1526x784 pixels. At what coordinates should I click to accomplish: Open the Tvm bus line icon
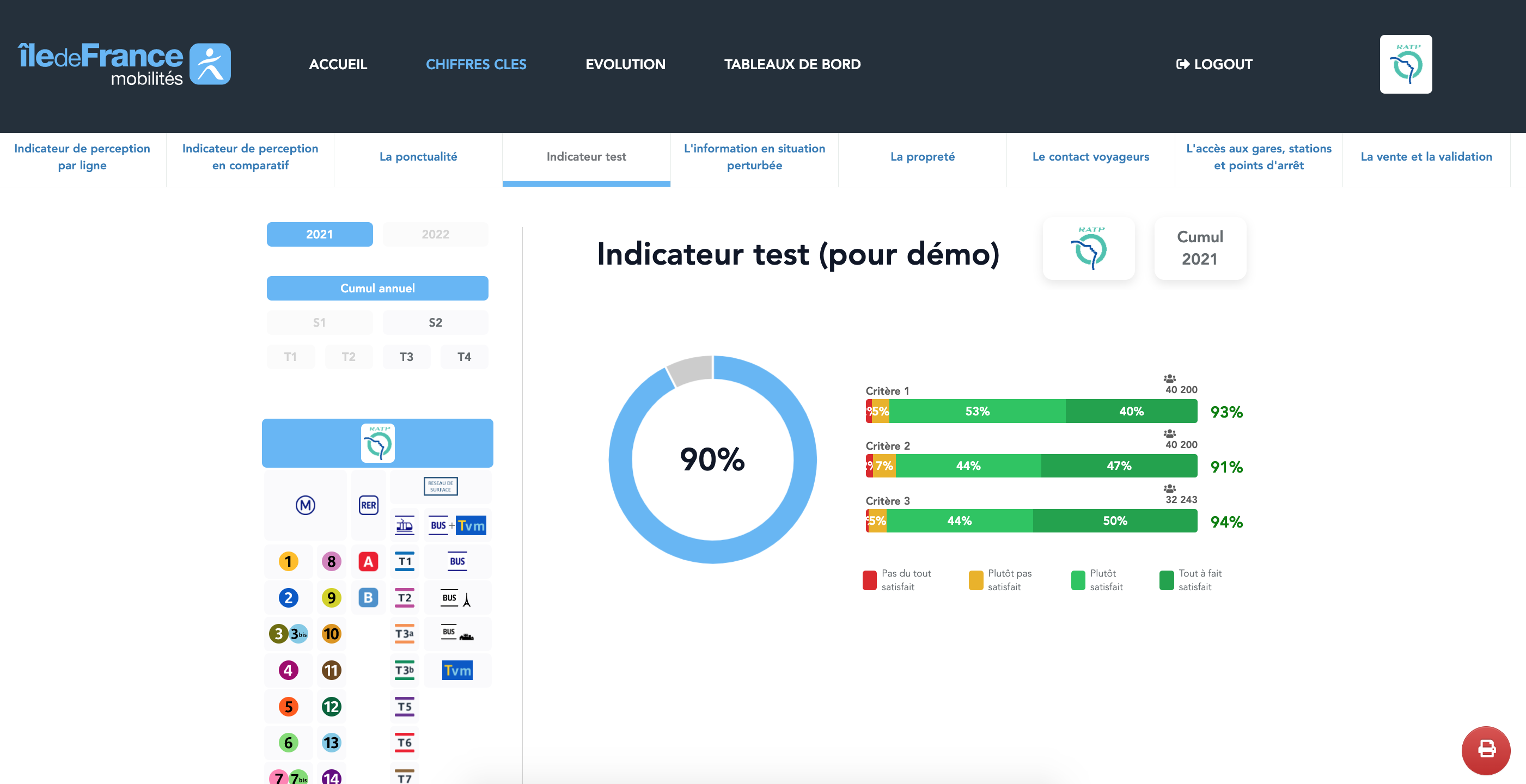pos(457,670)
